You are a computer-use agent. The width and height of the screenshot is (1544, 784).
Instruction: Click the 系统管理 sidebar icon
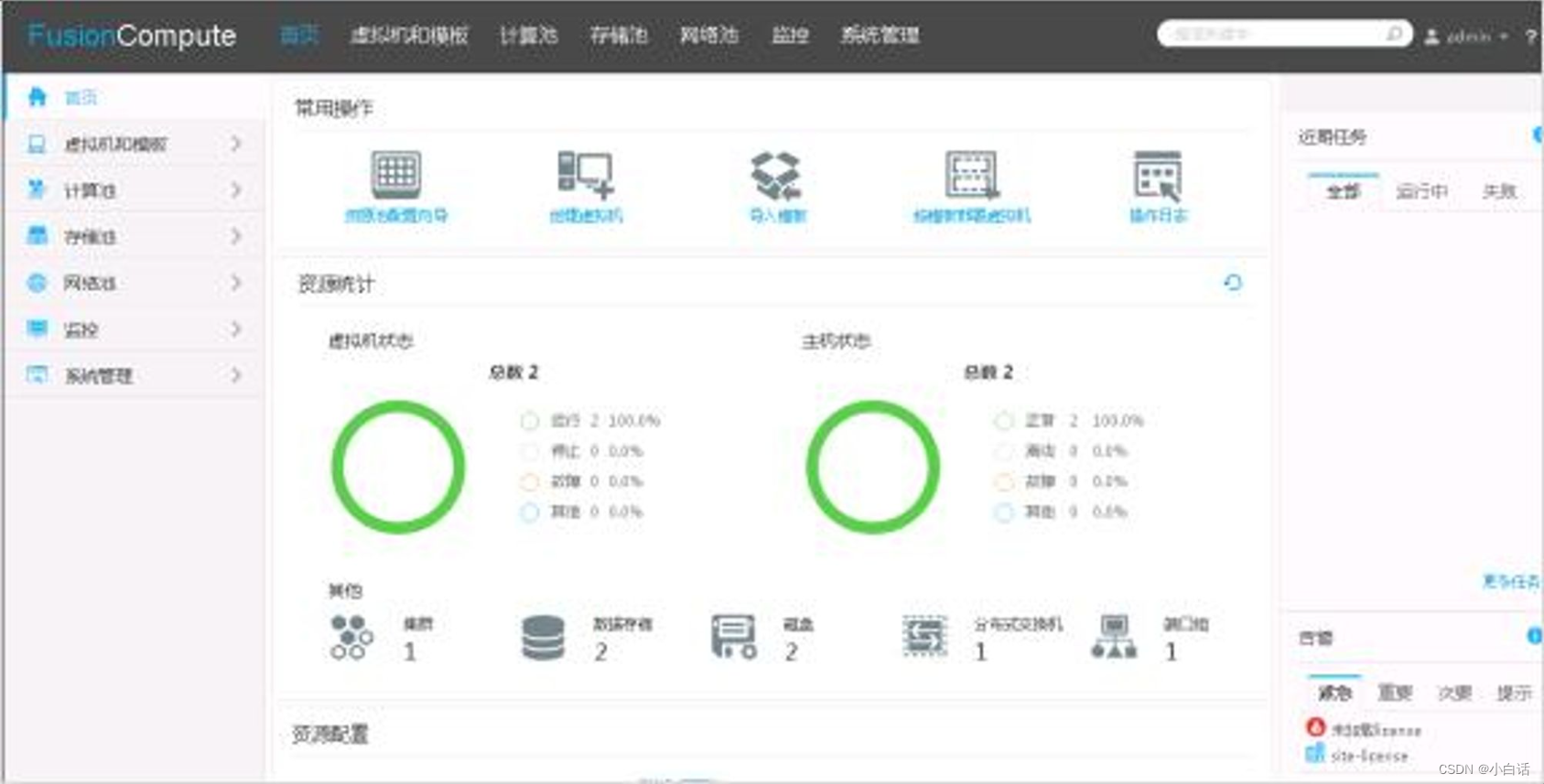point(37,374)
